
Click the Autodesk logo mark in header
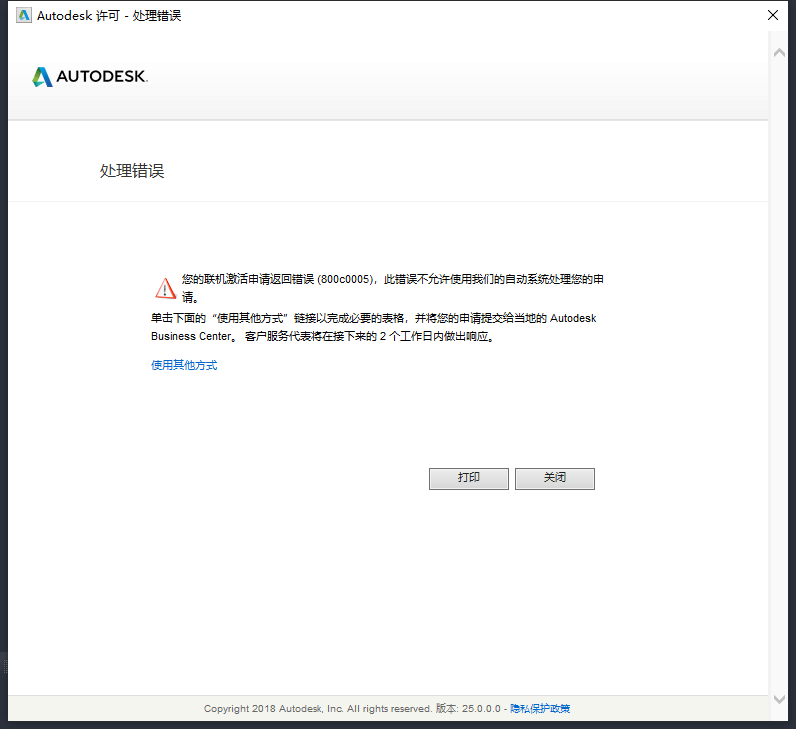click(42, 77)
